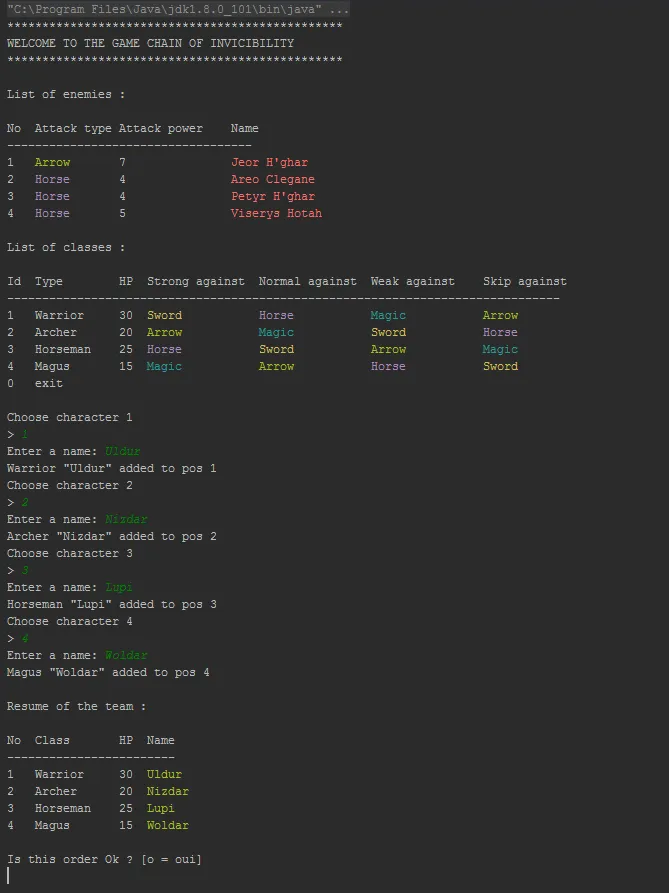Click Woldar in the team resume table
Viewport: 669px width, 893px height.
point(167,825)
